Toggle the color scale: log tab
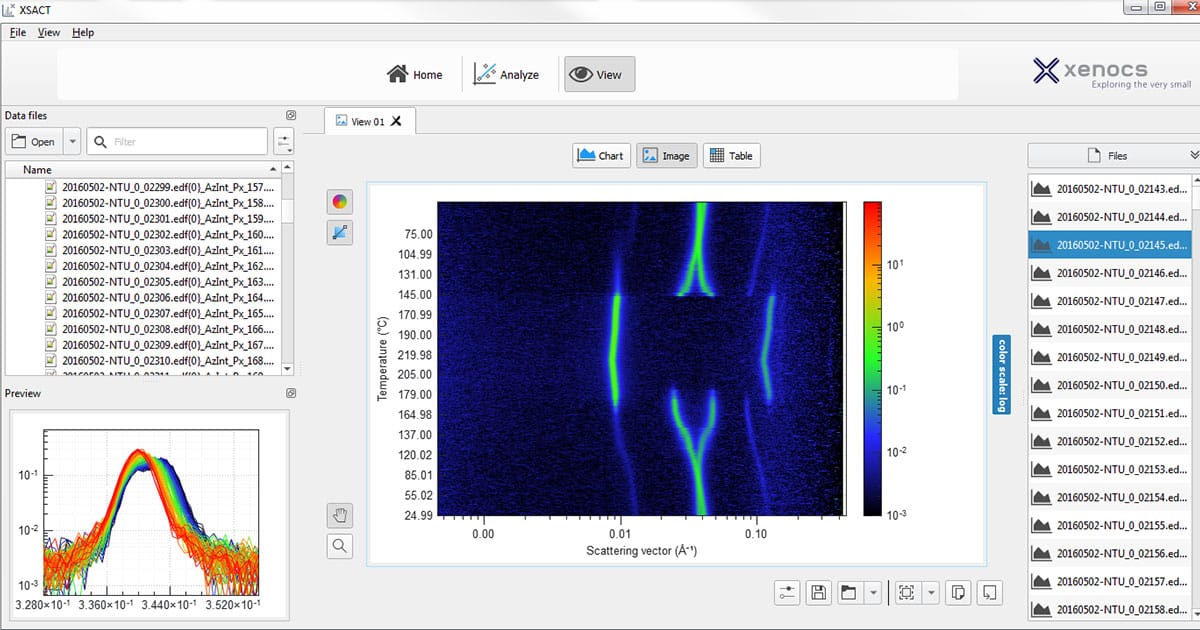This screenshot has width=1200, height=630. (x=1001, y=374)
